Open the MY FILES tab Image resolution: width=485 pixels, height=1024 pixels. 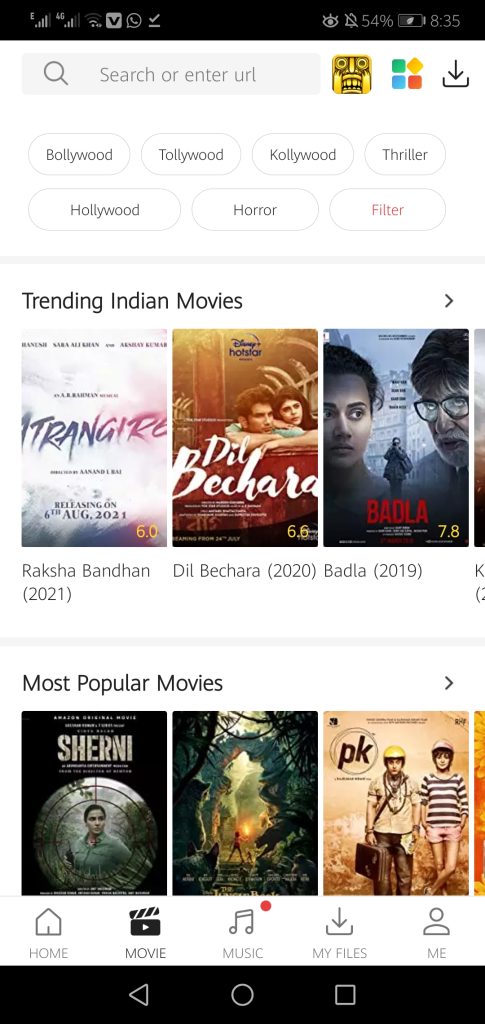pyautogui.click(x=339, y=933)
